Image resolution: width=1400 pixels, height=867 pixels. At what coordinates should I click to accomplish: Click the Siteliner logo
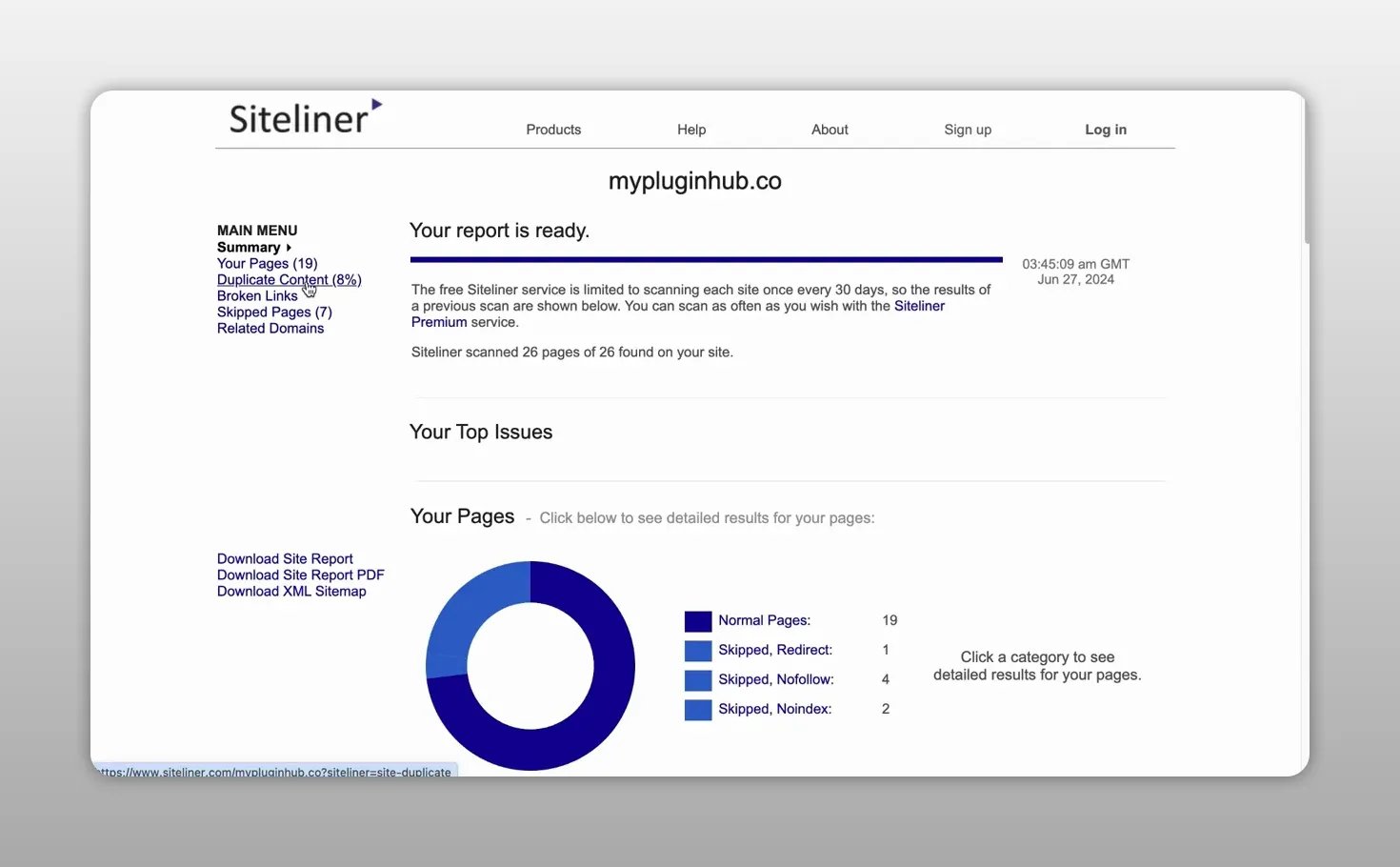(305, 116)
